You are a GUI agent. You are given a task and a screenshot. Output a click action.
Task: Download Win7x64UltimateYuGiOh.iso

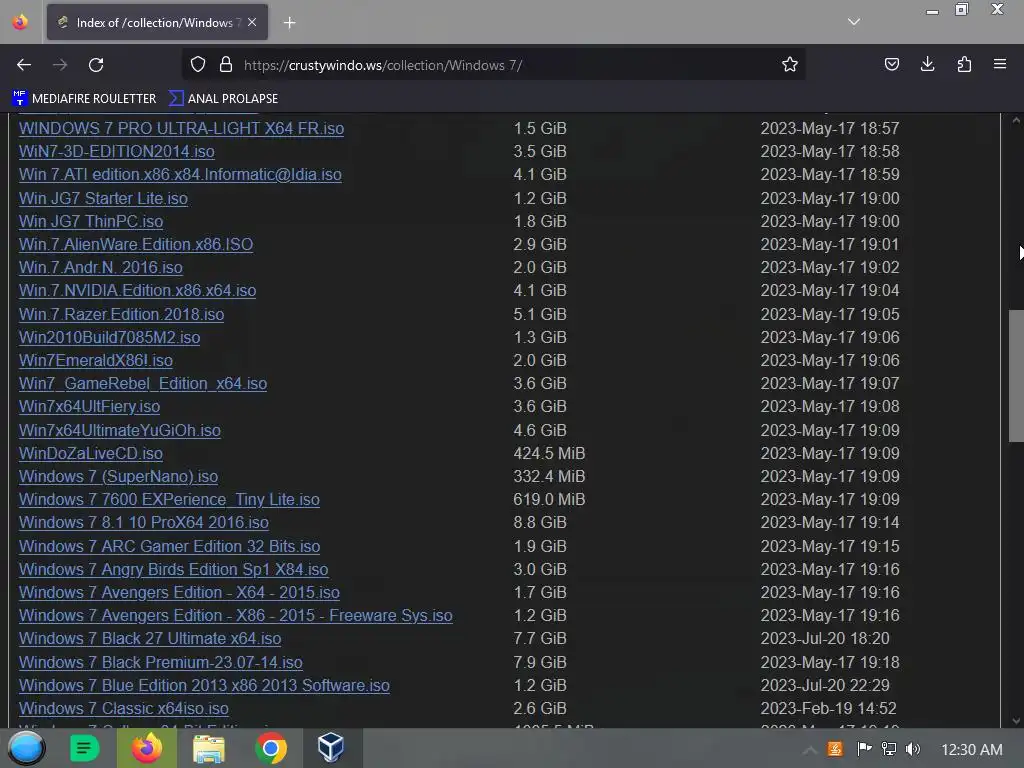point(120,430)
